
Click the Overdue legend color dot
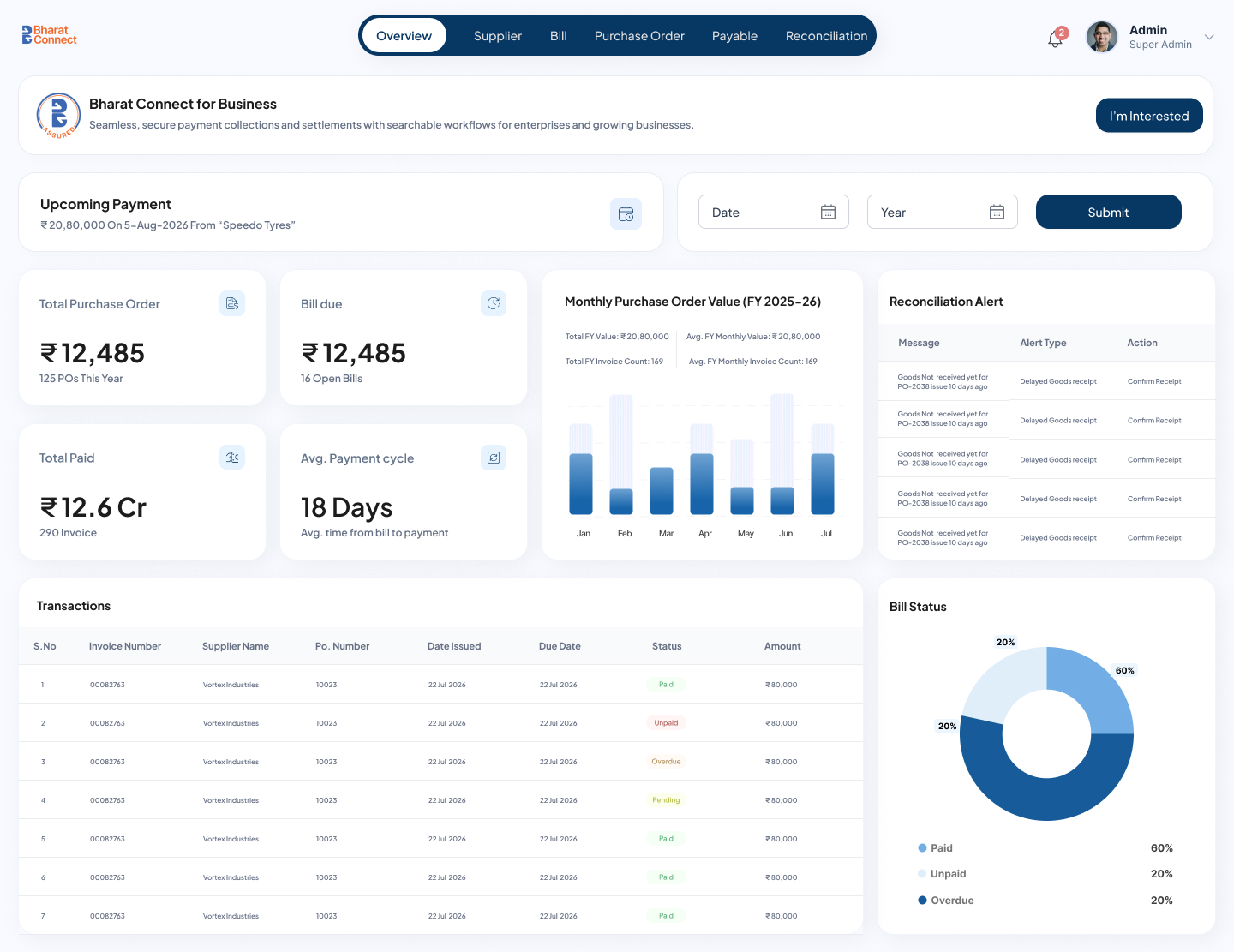click(922, 901)
